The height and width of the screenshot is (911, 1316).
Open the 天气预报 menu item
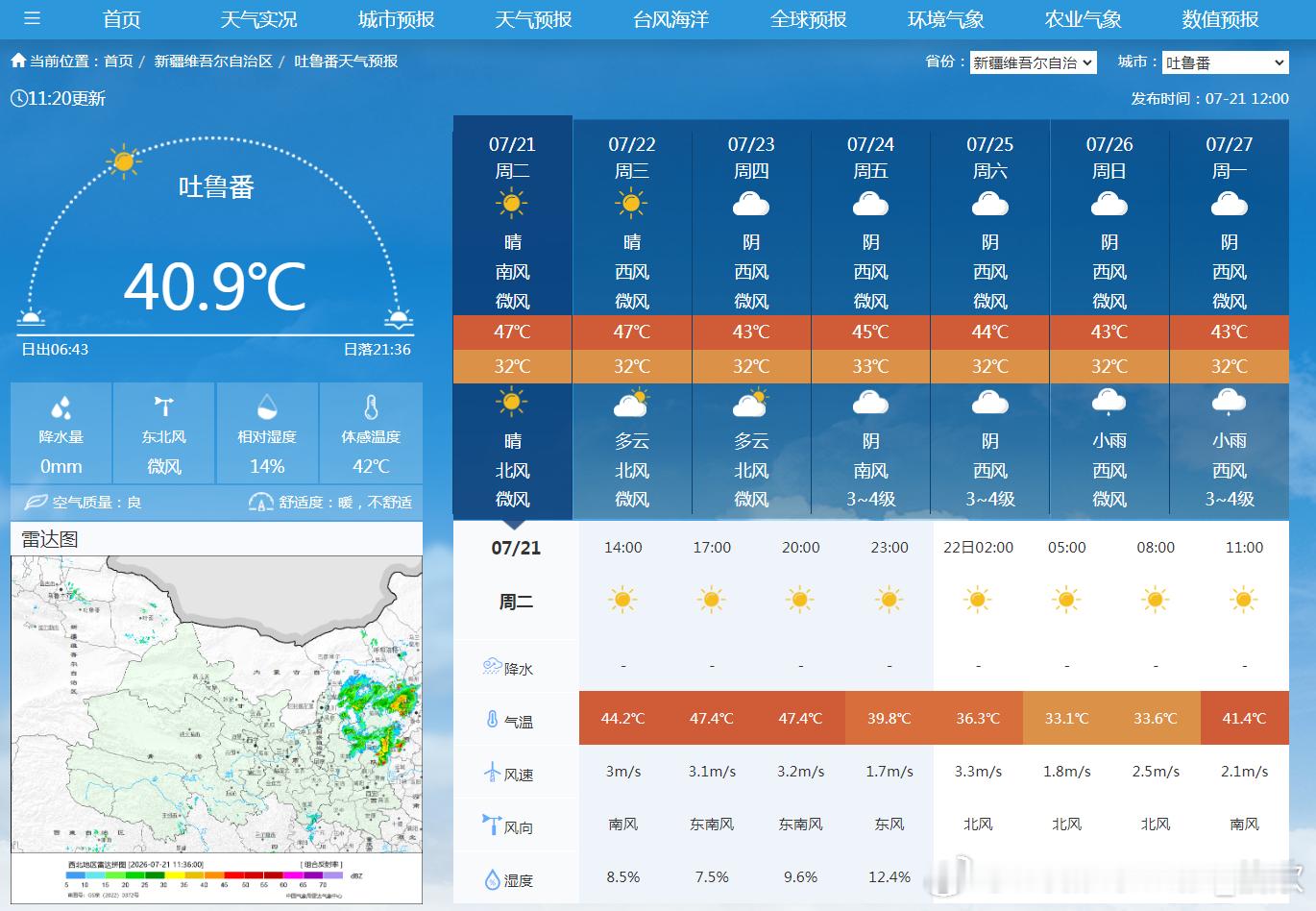click(x=533, y=19)
